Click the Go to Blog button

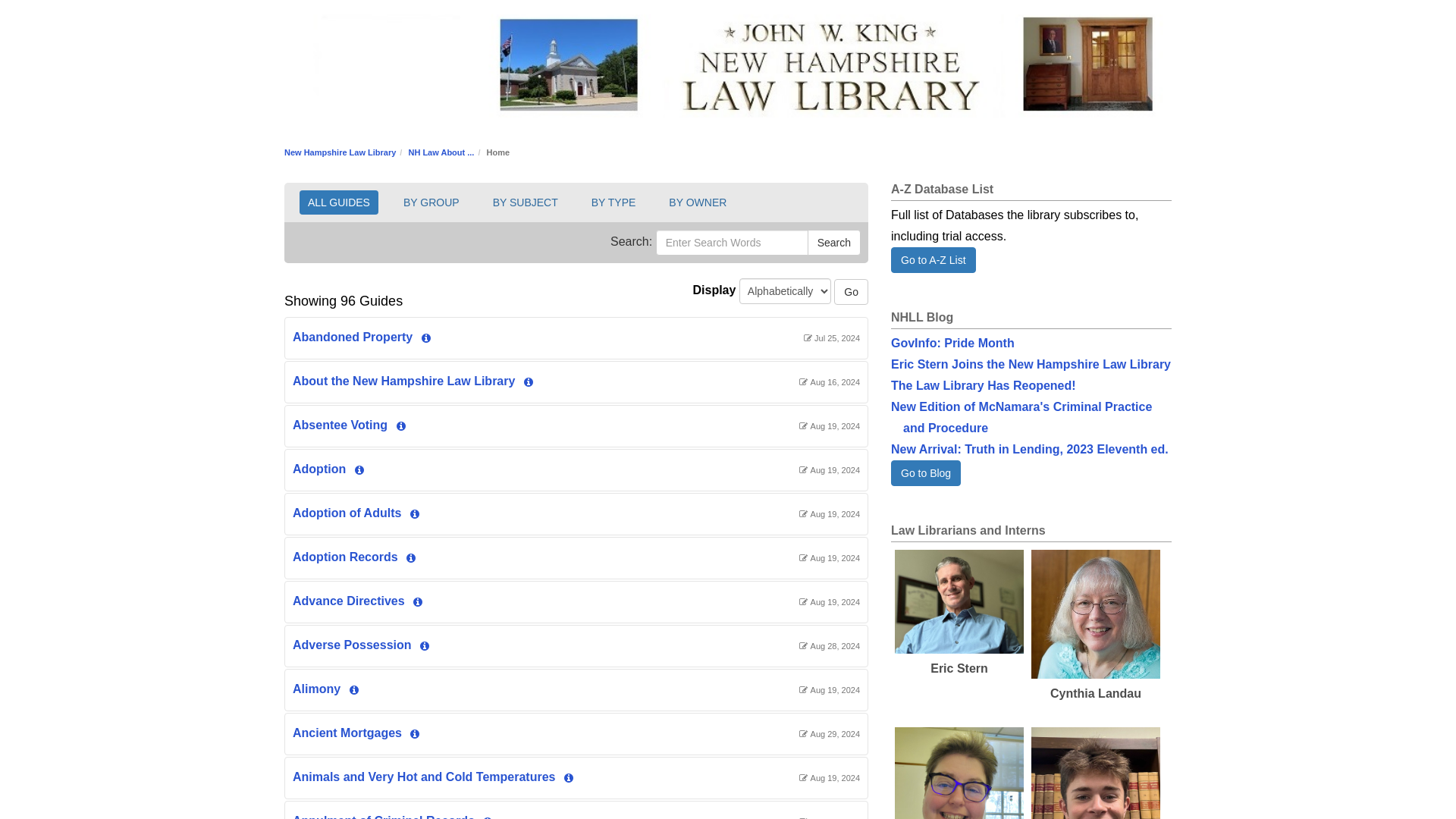[x=926, y=473]
